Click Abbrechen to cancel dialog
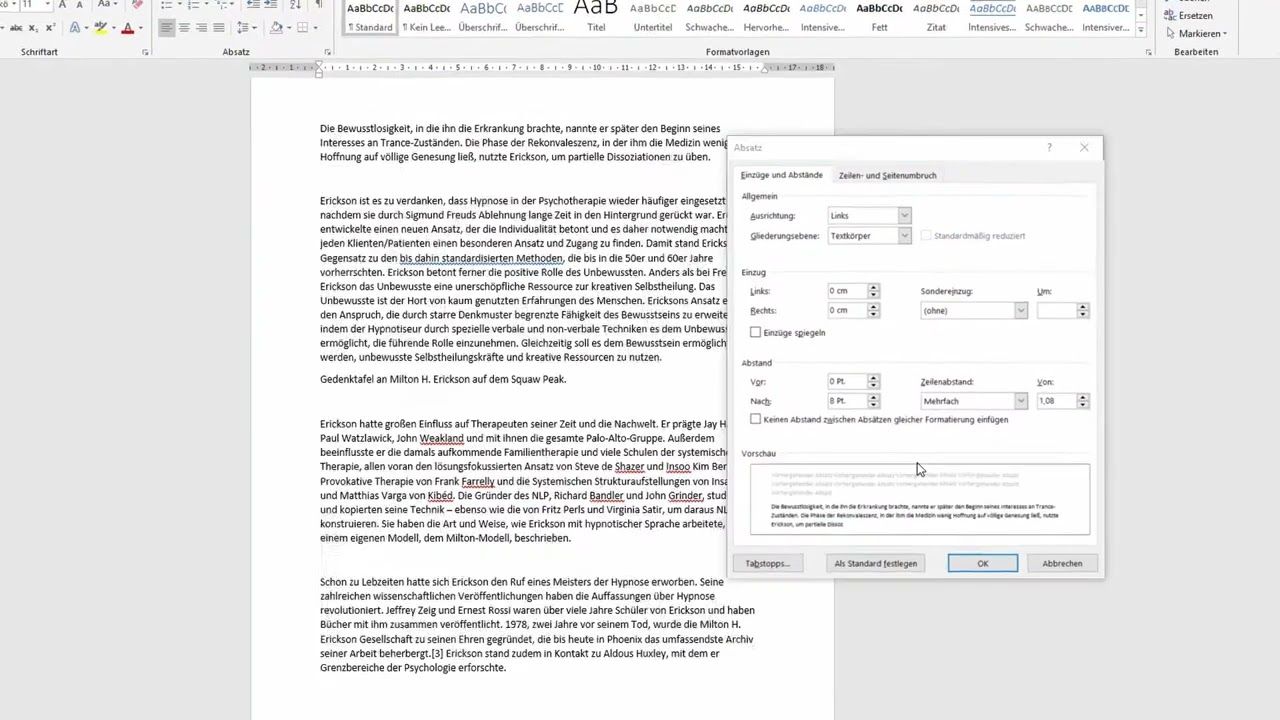 tap(1062, 563)
